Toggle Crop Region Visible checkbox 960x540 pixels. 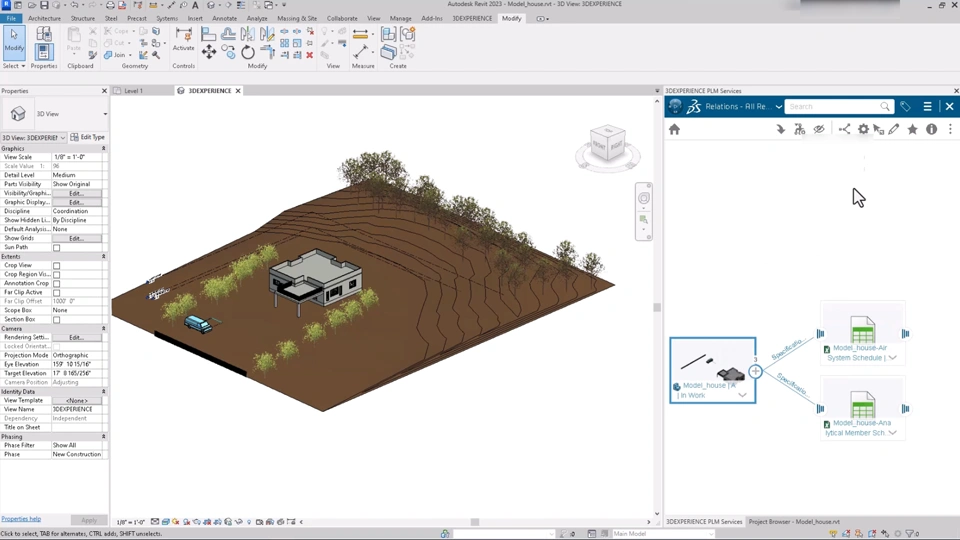click(56, 275)
